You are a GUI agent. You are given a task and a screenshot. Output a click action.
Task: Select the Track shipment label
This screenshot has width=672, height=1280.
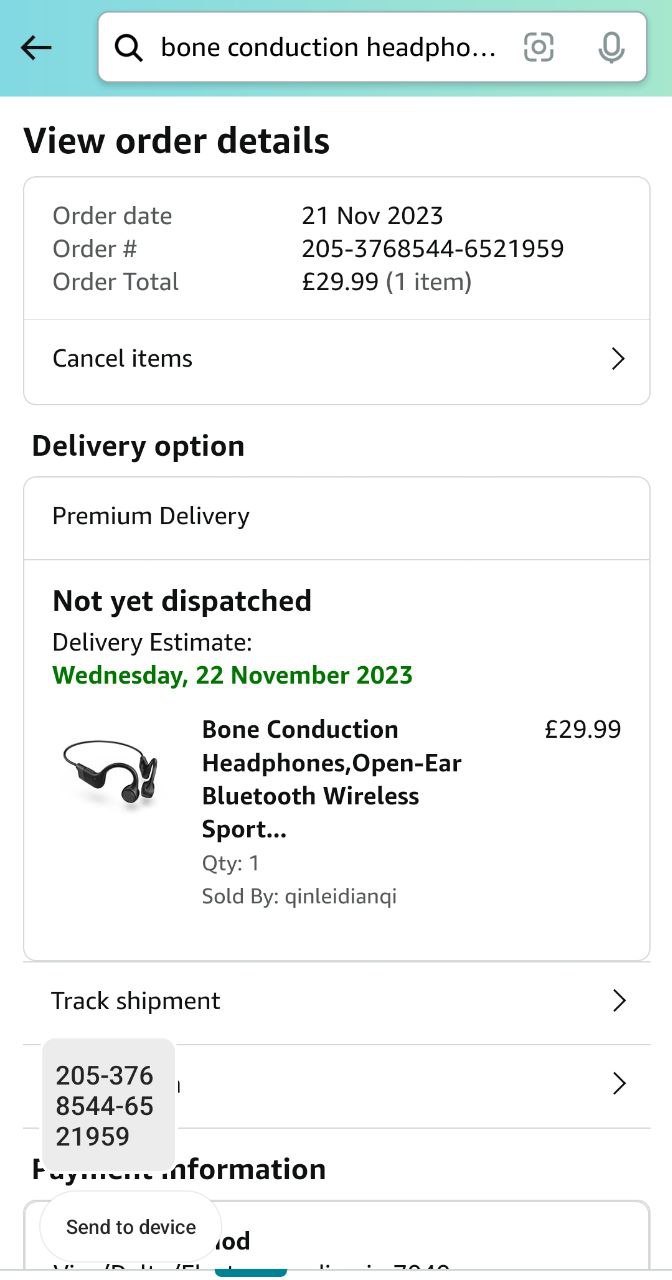[136, 1001]
